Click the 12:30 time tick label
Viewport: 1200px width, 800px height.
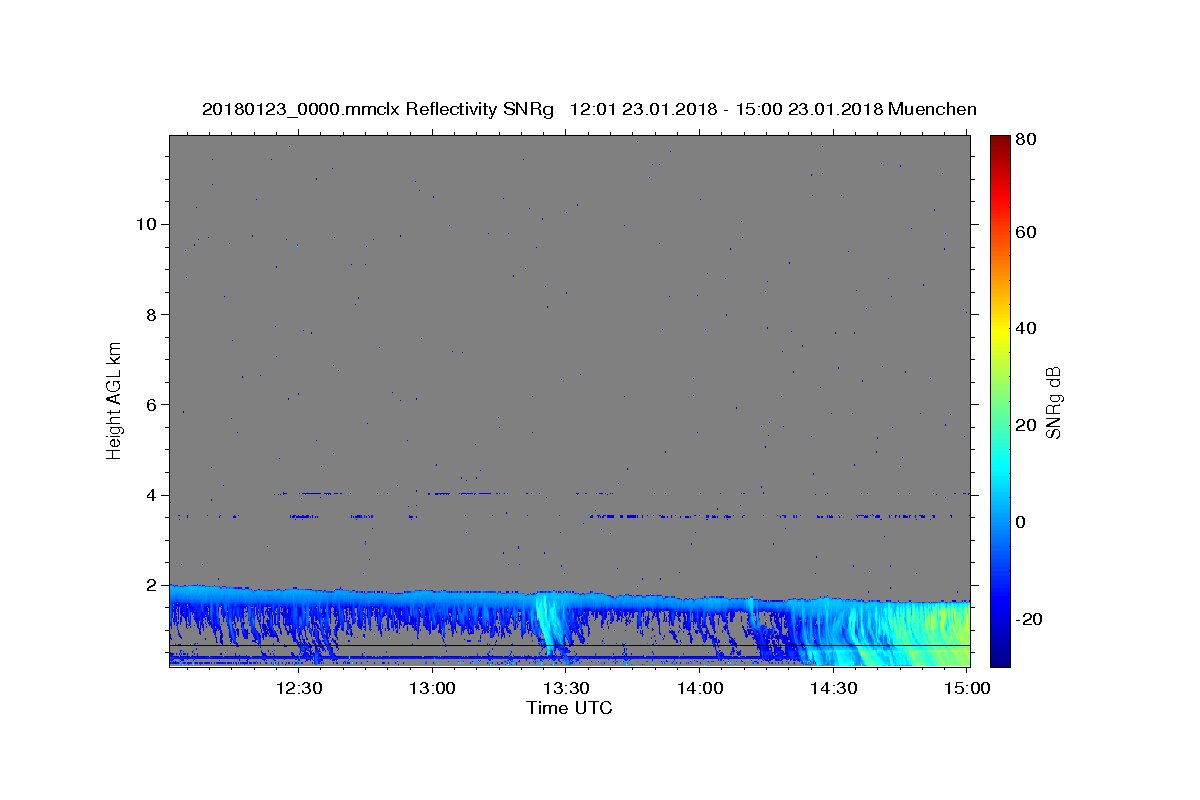pyautogui.click(x=298, y=688)
